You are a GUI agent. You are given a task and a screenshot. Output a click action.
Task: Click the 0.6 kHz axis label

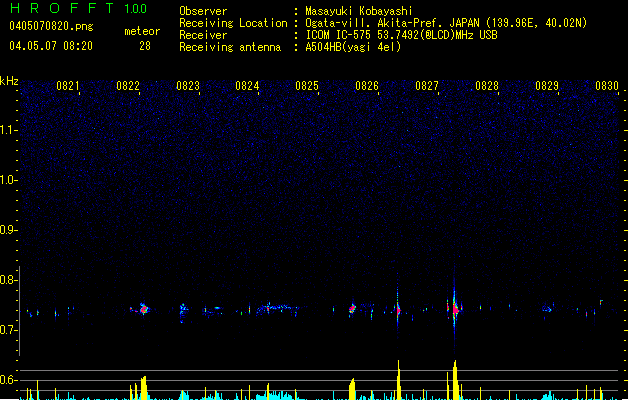tap(8, 380)
